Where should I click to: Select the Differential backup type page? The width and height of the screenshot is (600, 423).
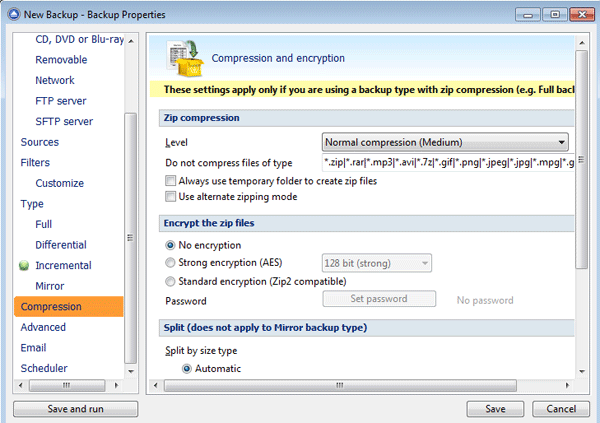tap(61, 245)
